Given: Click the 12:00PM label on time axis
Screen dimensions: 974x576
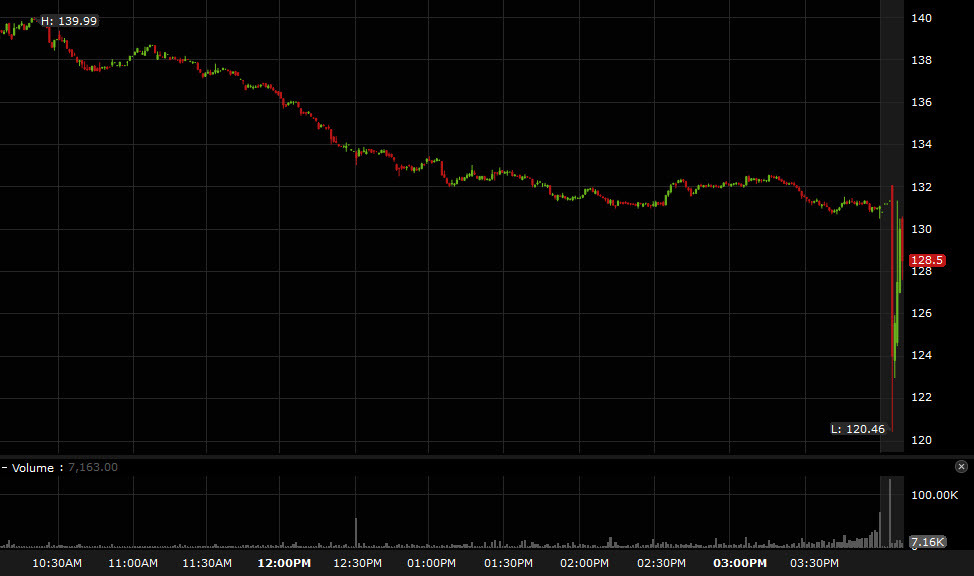Looking at the screenshot, I should point(284,563).
